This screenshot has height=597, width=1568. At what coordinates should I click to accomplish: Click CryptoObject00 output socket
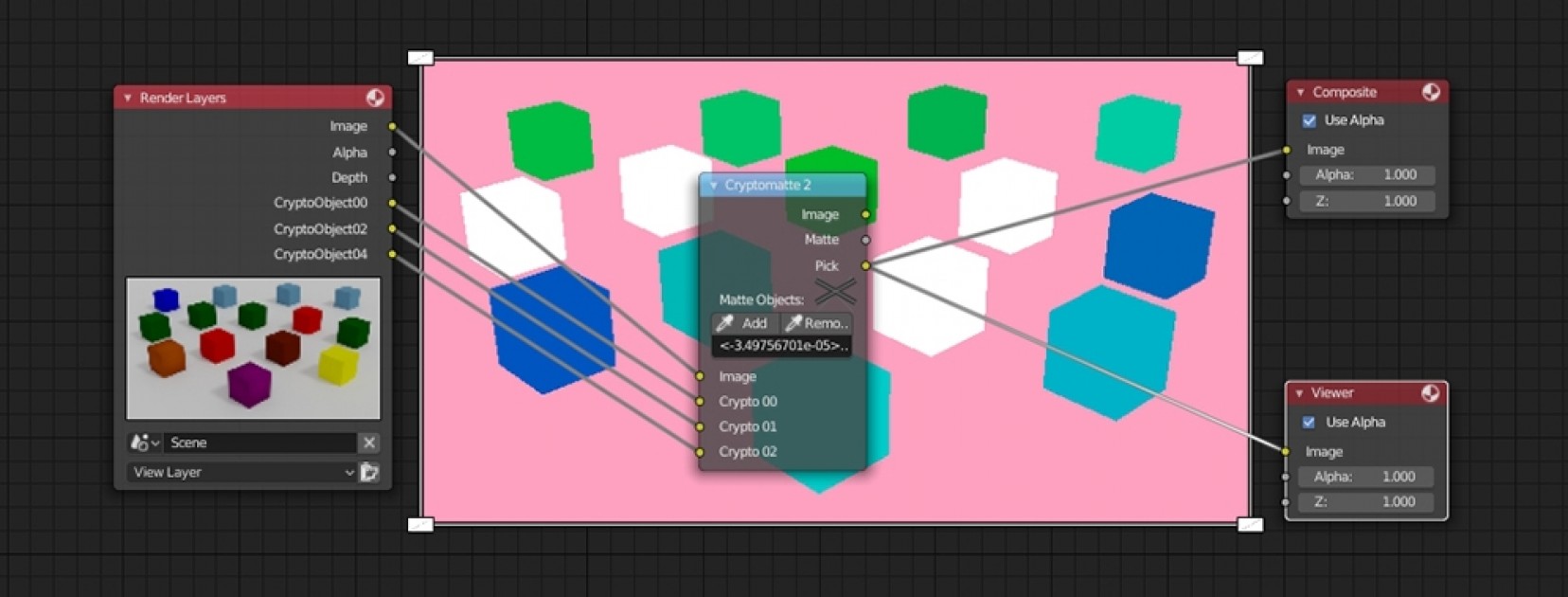click(x=392, y=203)
